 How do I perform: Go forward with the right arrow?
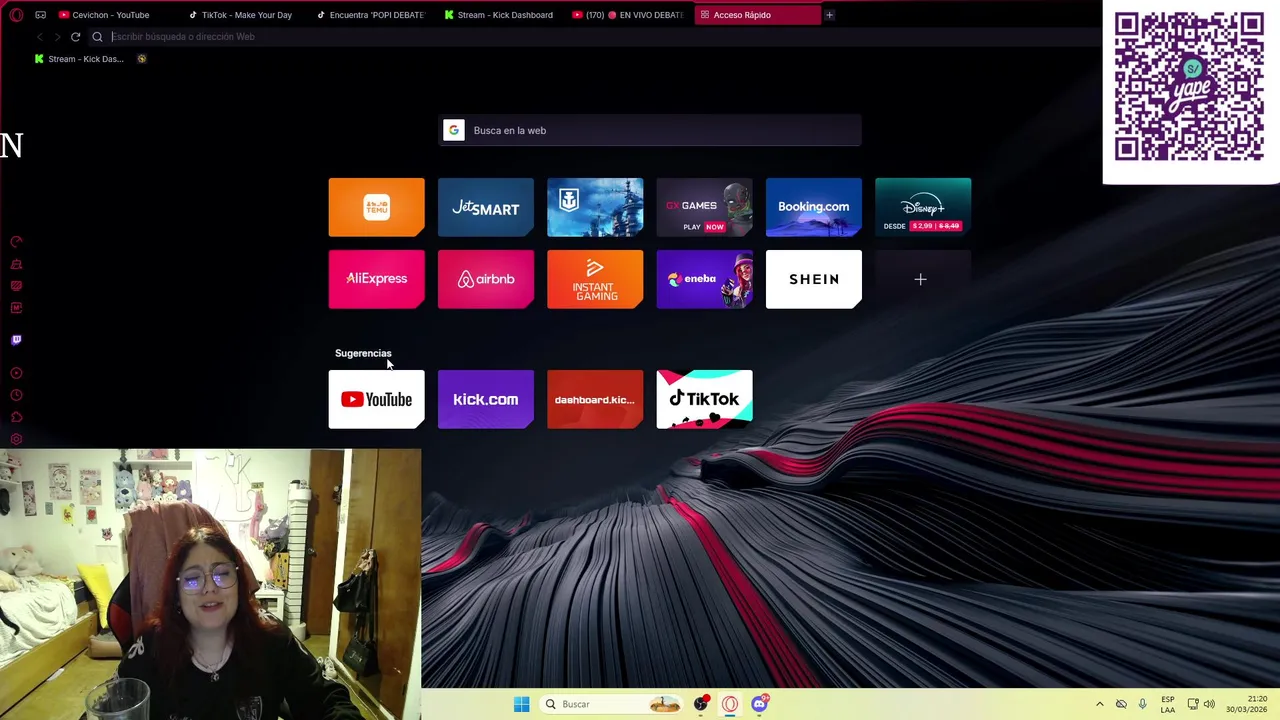coord(57,37)
